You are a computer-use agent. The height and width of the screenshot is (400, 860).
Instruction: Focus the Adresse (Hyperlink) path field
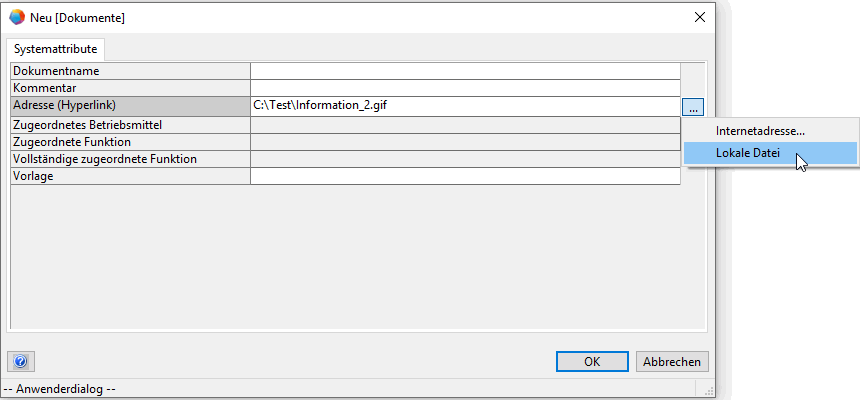pos(465,106)
